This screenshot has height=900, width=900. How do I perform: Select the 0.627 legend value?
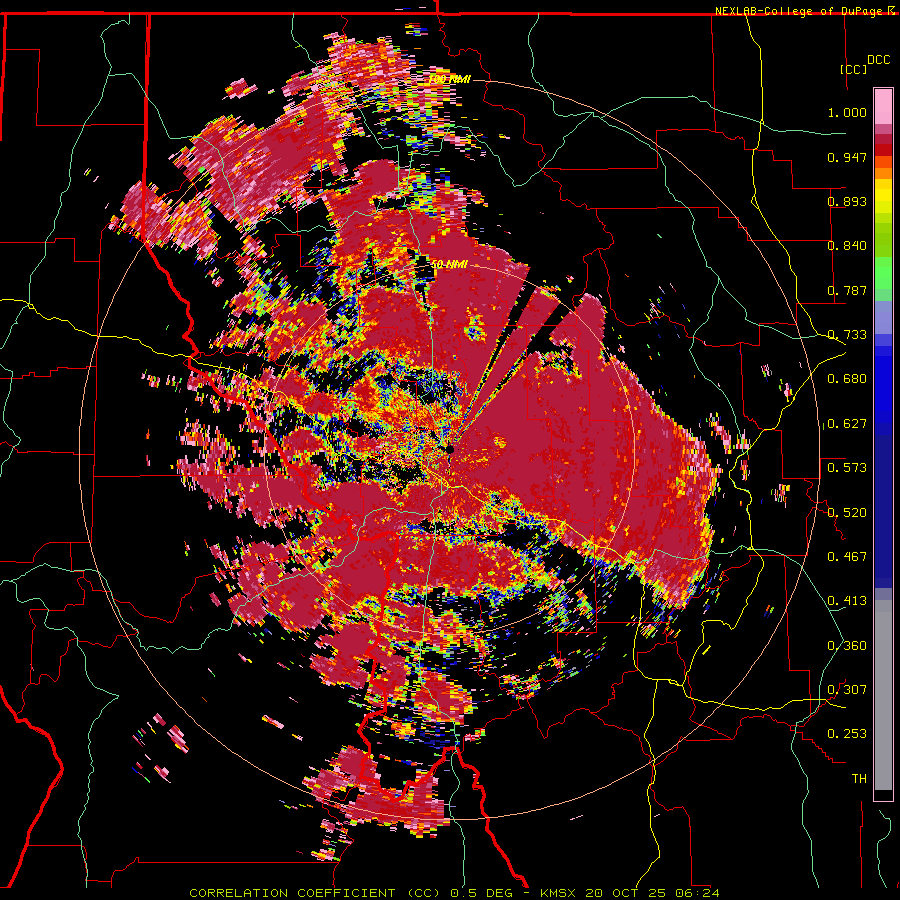click(x=847, y=424)
